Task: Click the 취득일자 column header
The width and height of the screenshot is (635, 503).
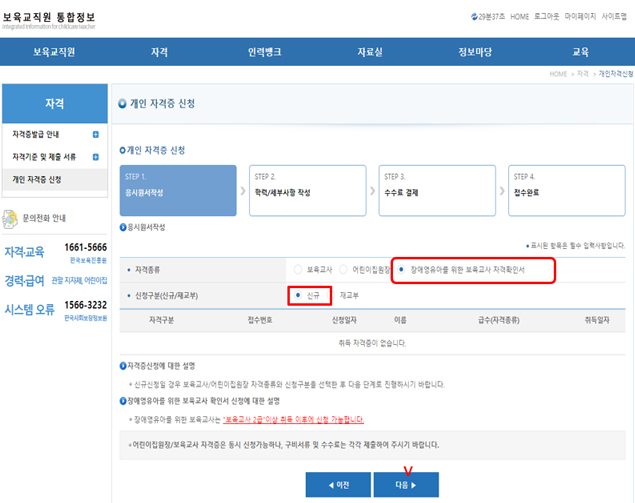Action: pos(597,320)
